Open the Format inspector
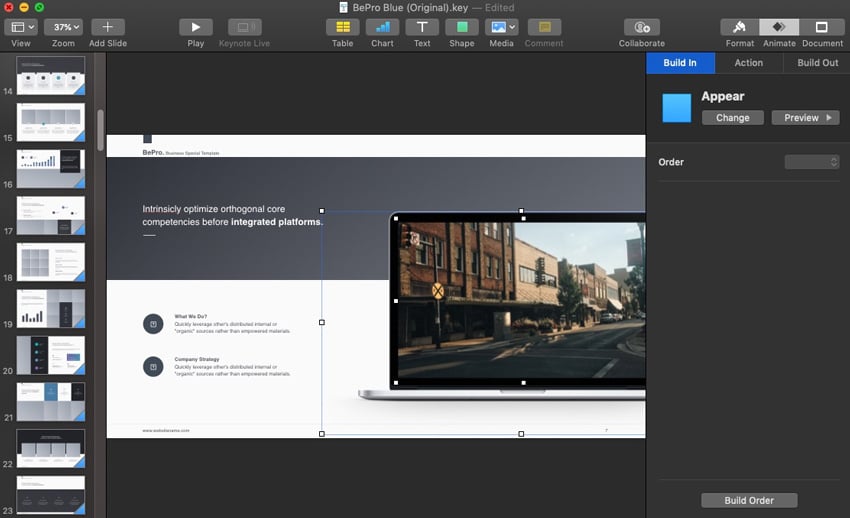Image resolution: width=850 pixels, height=518 pixels. 739,28
